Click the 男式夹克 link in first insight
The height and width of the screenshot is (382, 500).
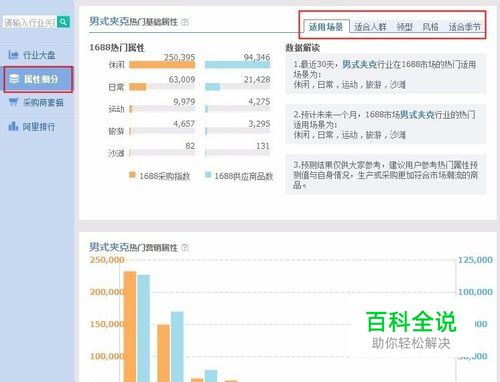click(x=359, y=64)
